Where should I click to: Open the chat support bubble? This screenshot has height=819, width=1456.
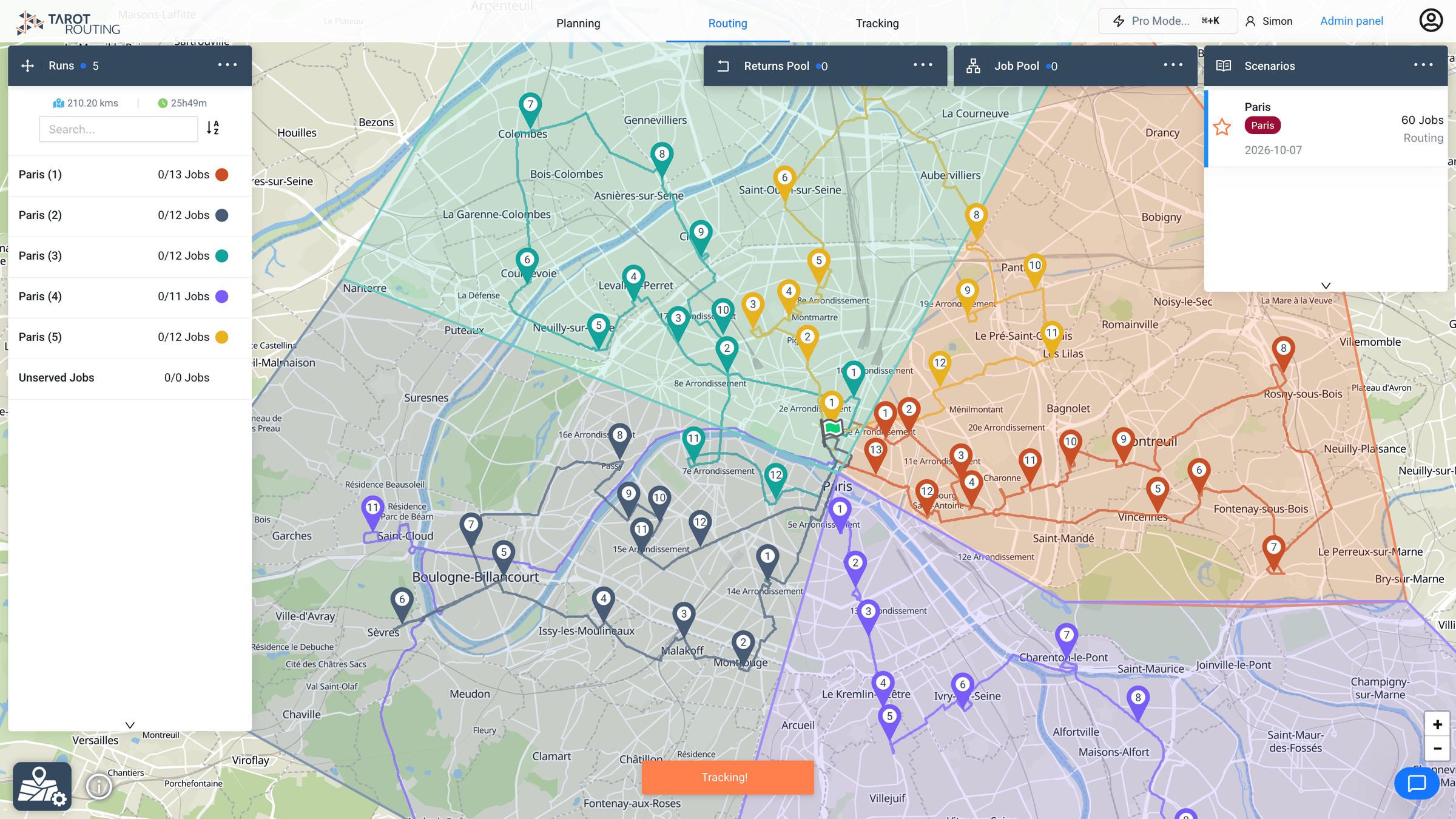(x=1417, y=784)
